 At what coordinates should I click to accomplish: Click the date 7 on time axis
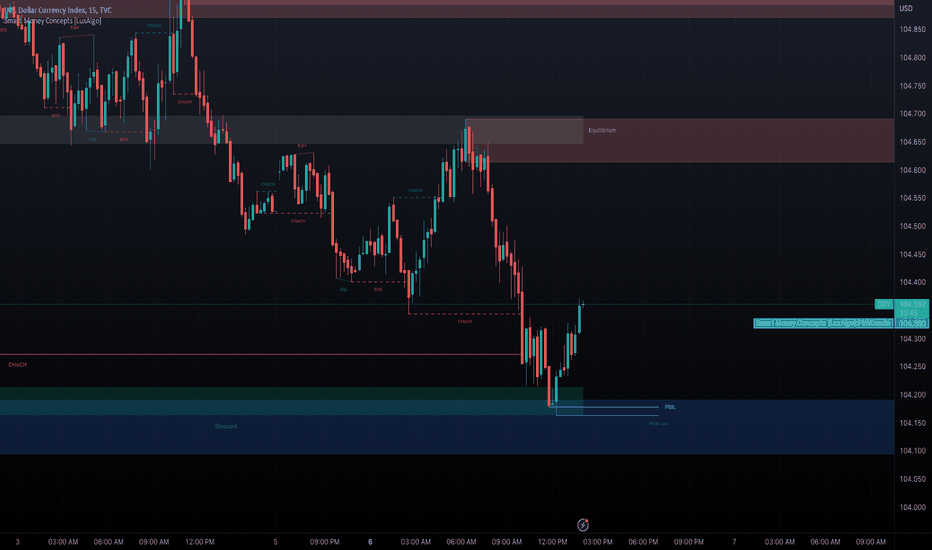734,542
